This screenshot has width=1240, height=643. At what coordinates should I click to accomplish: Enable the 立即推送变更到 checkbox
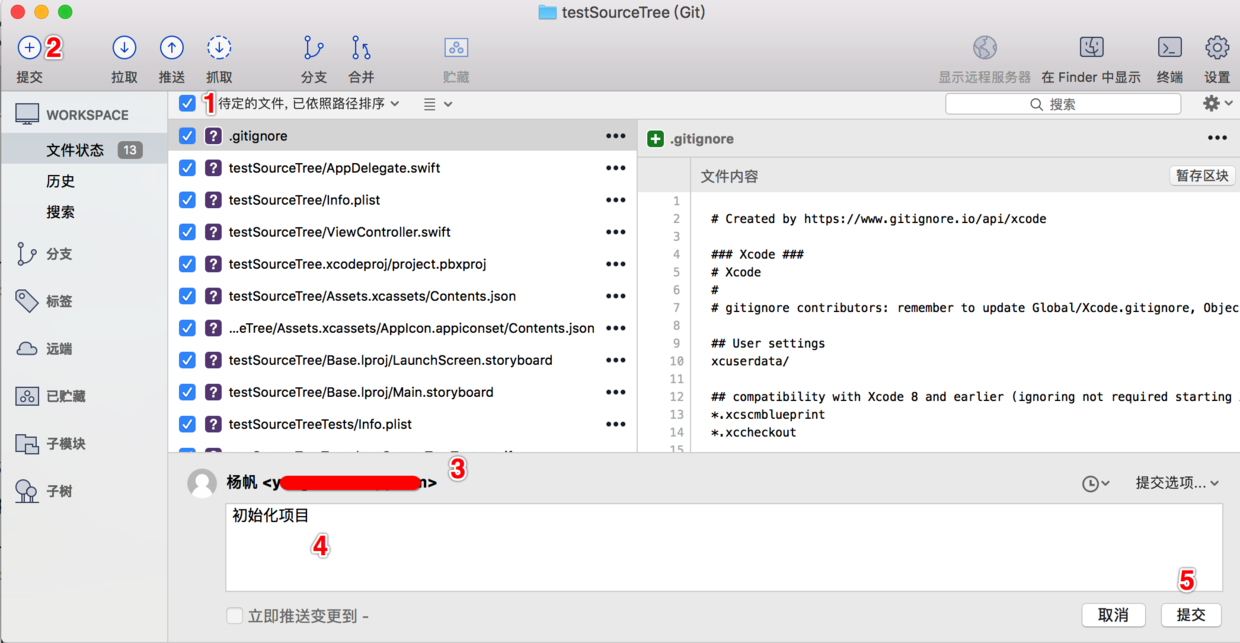234,616
